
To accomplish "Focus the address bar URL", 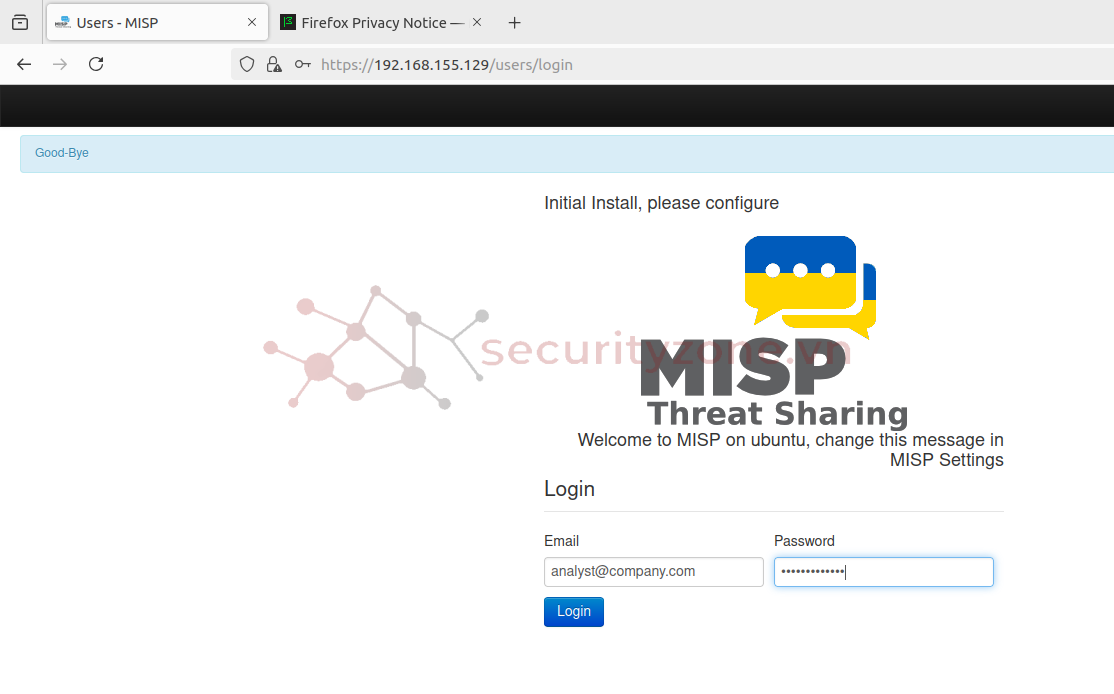I will pos(446,65).
